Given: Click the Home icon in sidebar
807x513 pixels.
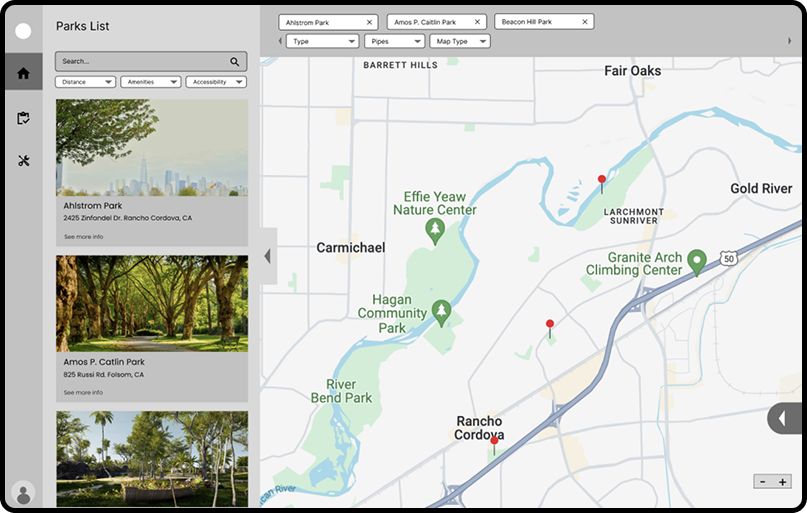Looking at the screenshot, I should (23, 73).
